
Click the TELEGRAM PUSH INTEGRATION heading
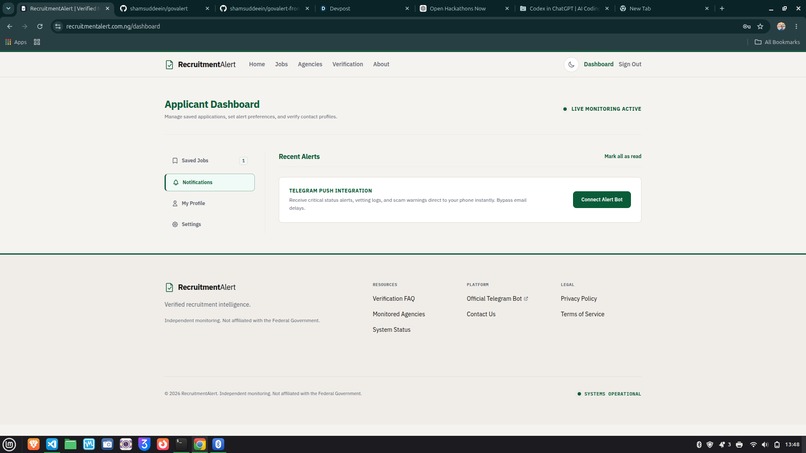click(331, 191)
